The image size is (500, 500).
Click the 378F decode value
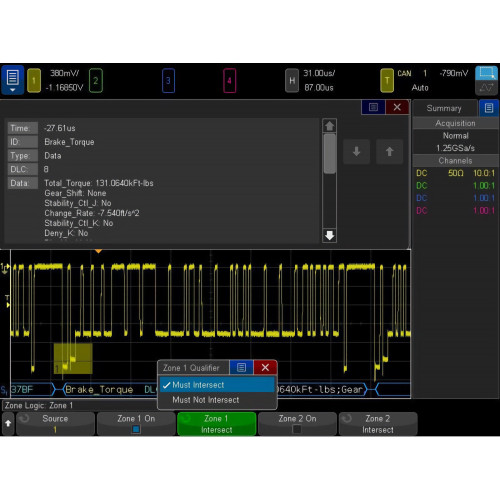[22, 389]
